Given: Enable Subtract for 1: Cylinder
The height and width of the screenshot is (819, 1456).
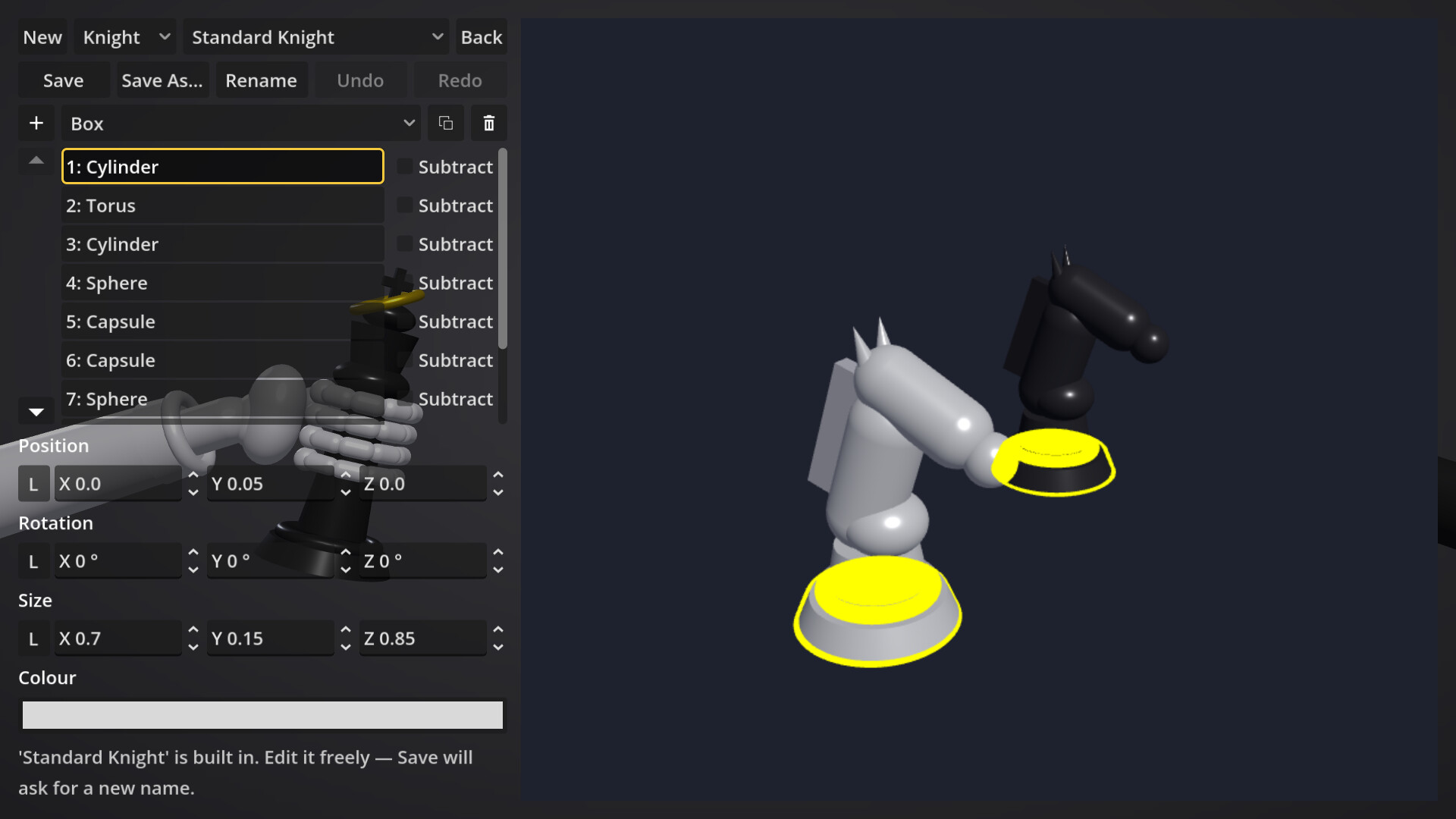Looking at the screenshot, I should [x=405, y=166].
